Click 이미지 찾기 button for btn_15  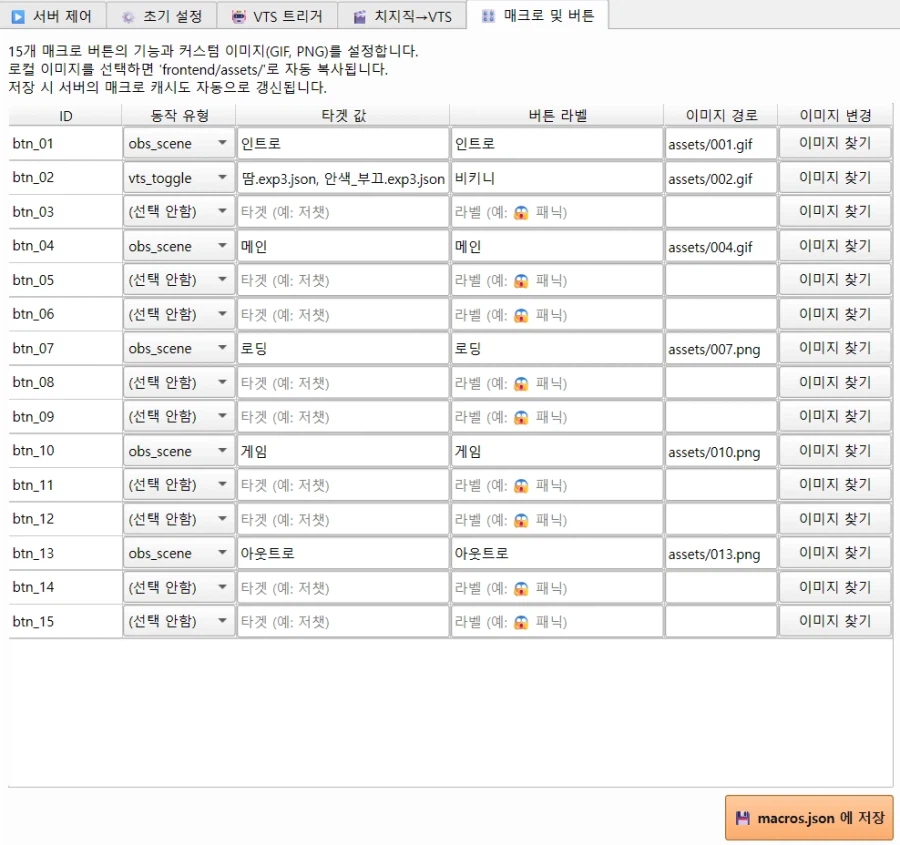[x=834, y=621]
